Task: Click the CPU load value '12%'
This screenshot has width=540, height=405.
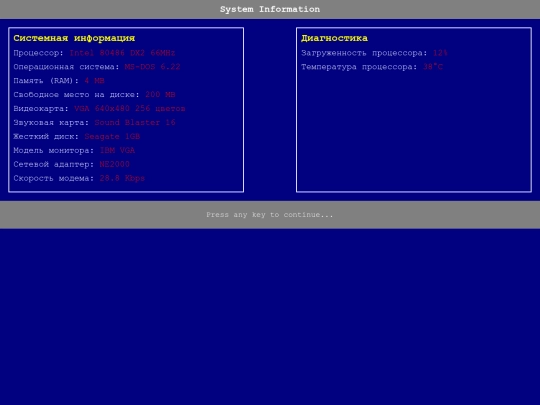Action: pos(440,53)
